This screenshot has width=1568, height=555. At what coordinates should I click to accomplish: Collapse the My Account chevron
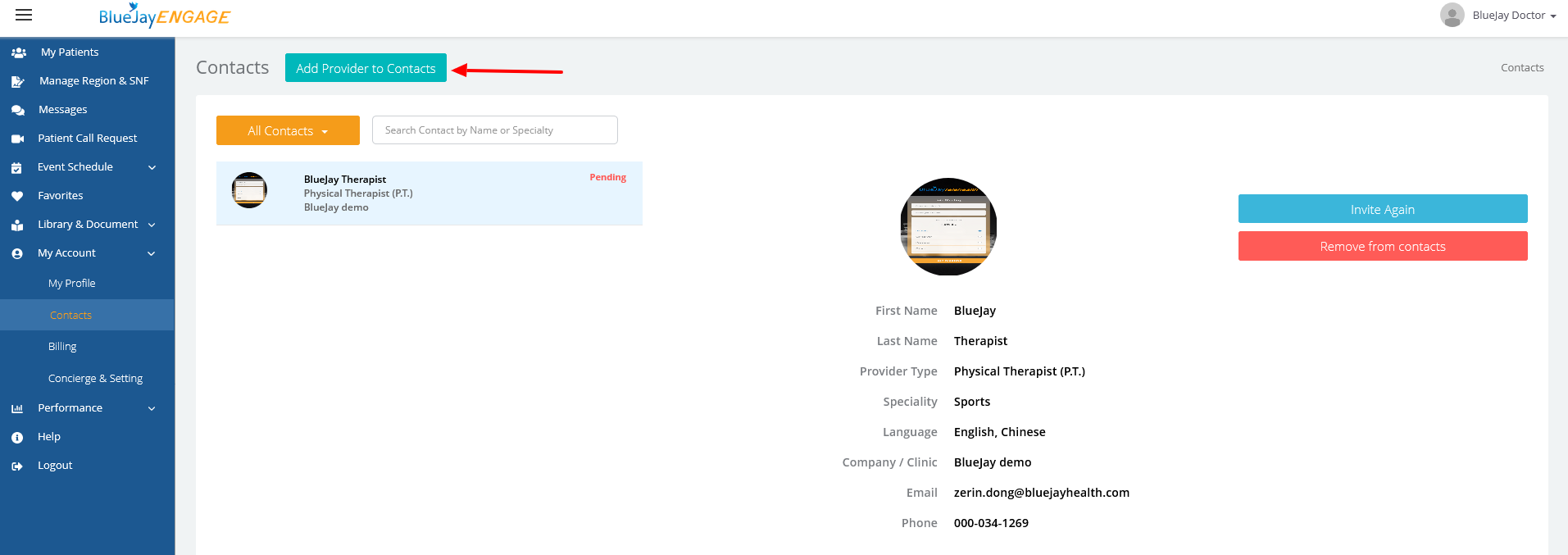(152, 253)
